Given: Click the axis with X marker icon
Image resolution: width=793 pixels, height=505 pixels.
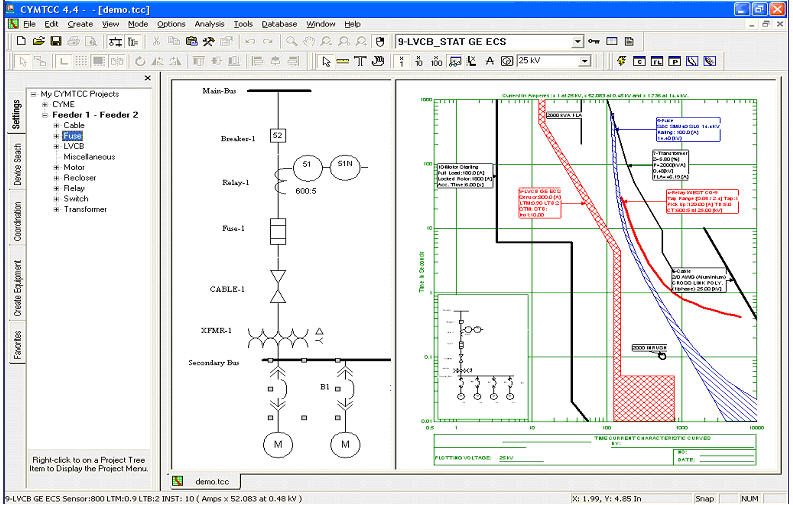Looking at the screenshot, I should [x=471, y=62].
